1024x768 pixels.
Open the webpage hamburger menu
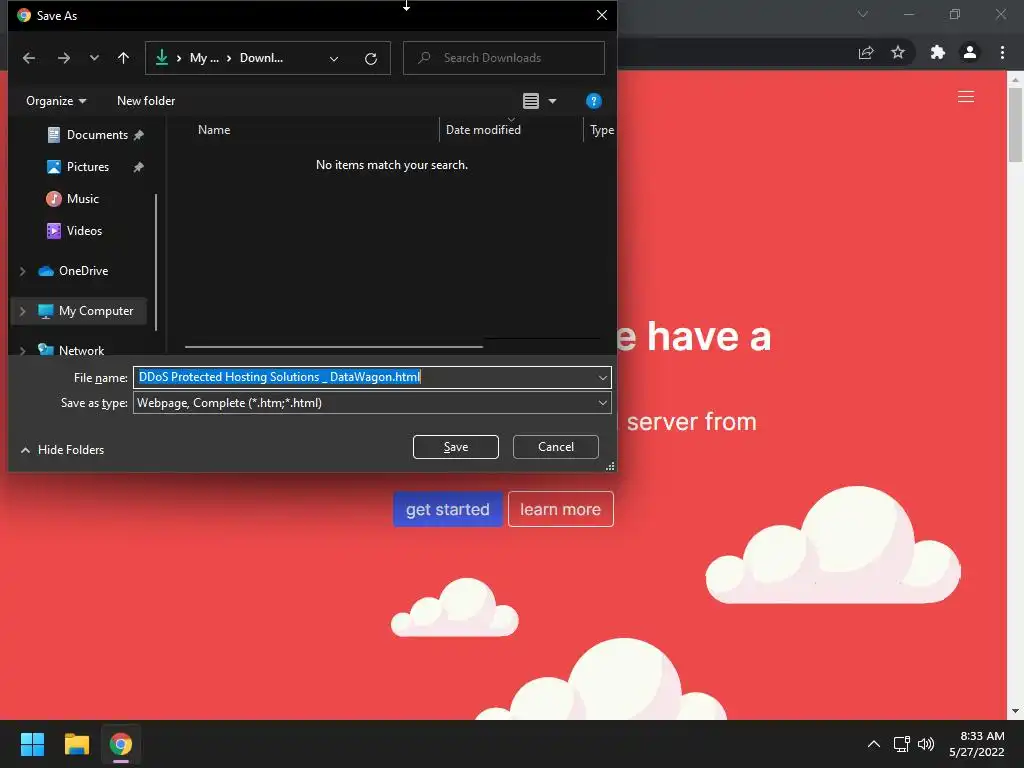[x=966, y=97]
